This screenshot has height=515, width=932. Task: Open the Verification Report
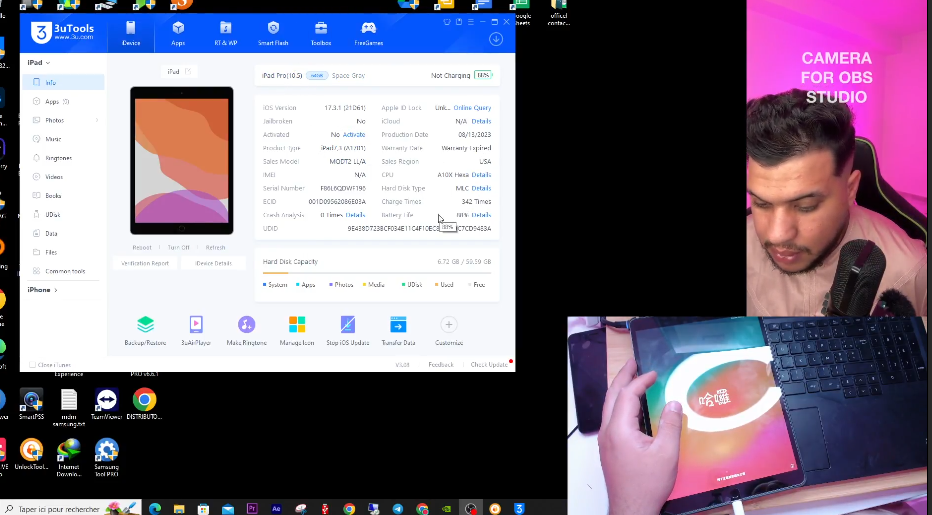click(x=145, y=263)
